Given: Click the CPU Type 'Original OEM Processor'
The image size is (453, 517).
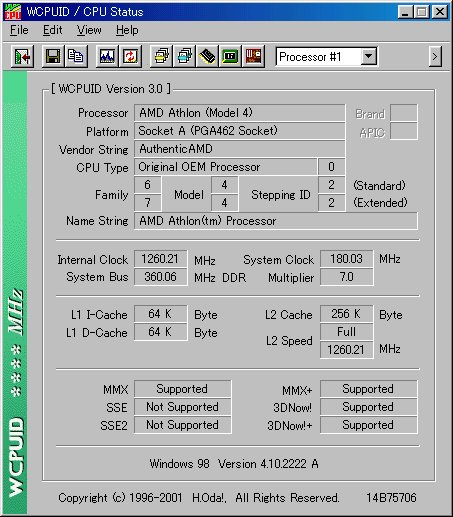Looking at the screenshot, I should [x=225, y=167].
